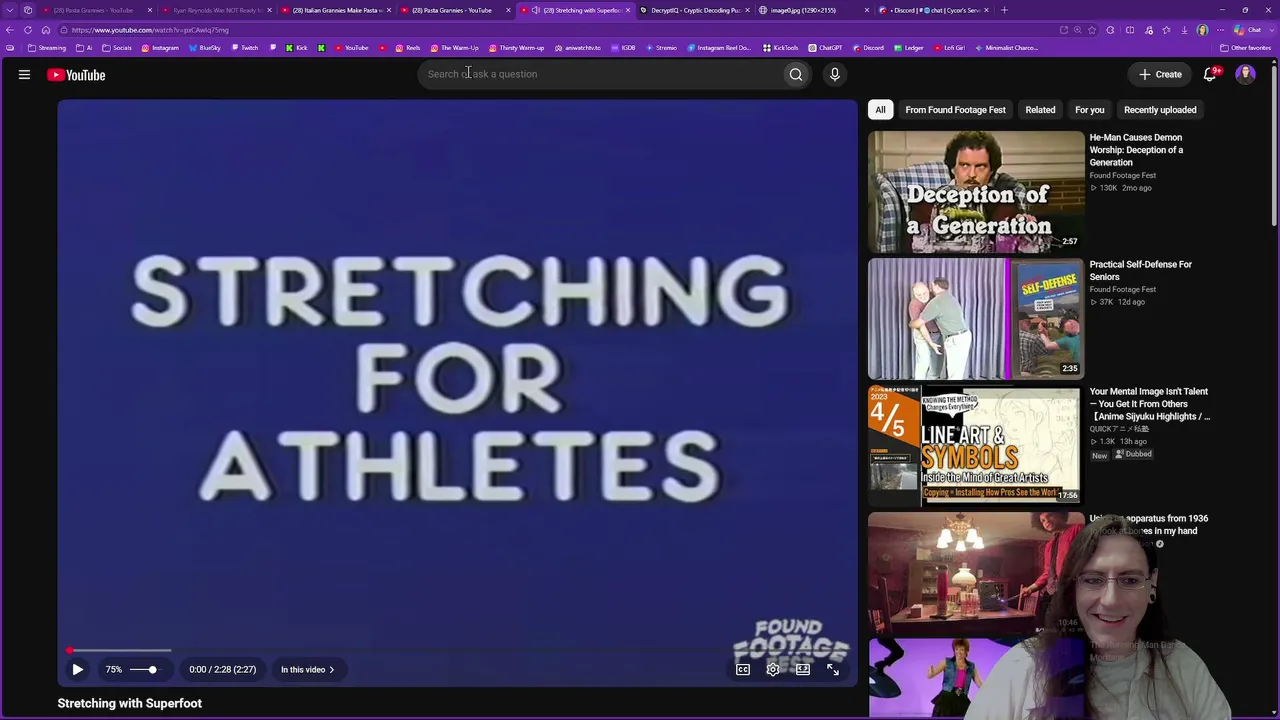The height and width of the screenshot is (720, 1280).
Task: Open the Ai bookmarks folder
Action: pyautogui.click(x=84, y=48)
